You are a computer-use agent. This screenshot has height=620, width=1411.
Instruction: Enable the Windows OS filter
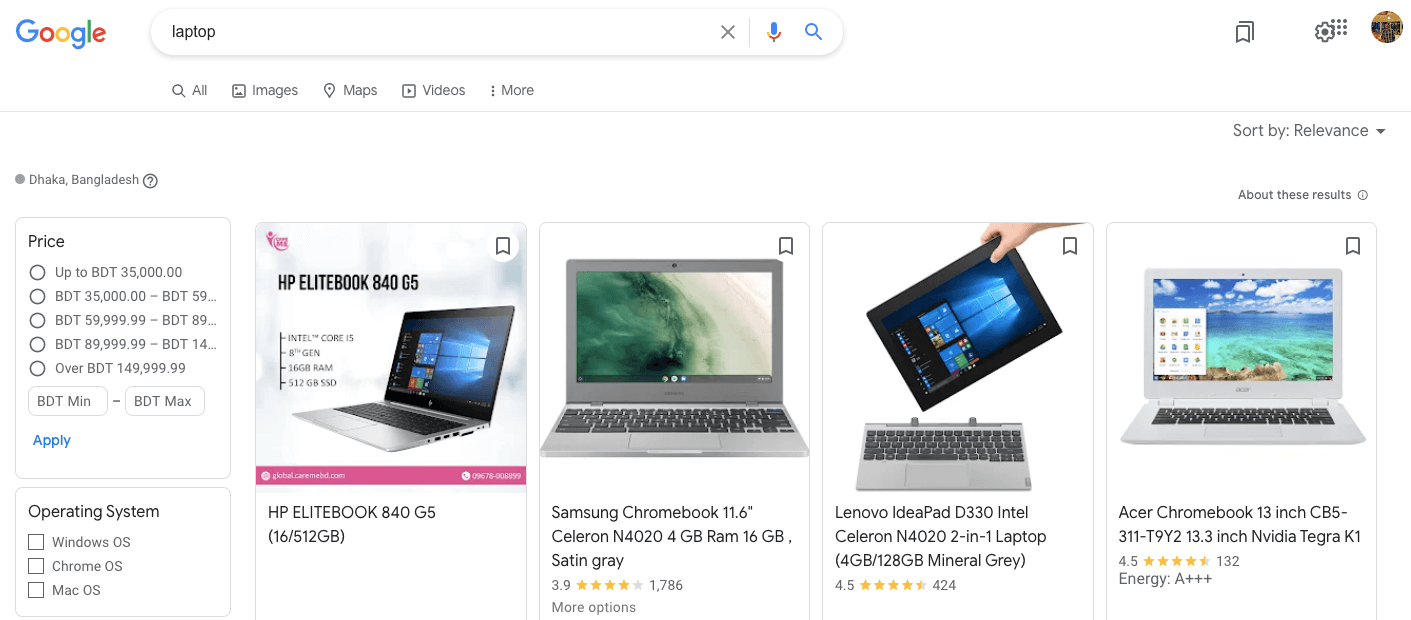pyautogui.click(x=36, y=541)
